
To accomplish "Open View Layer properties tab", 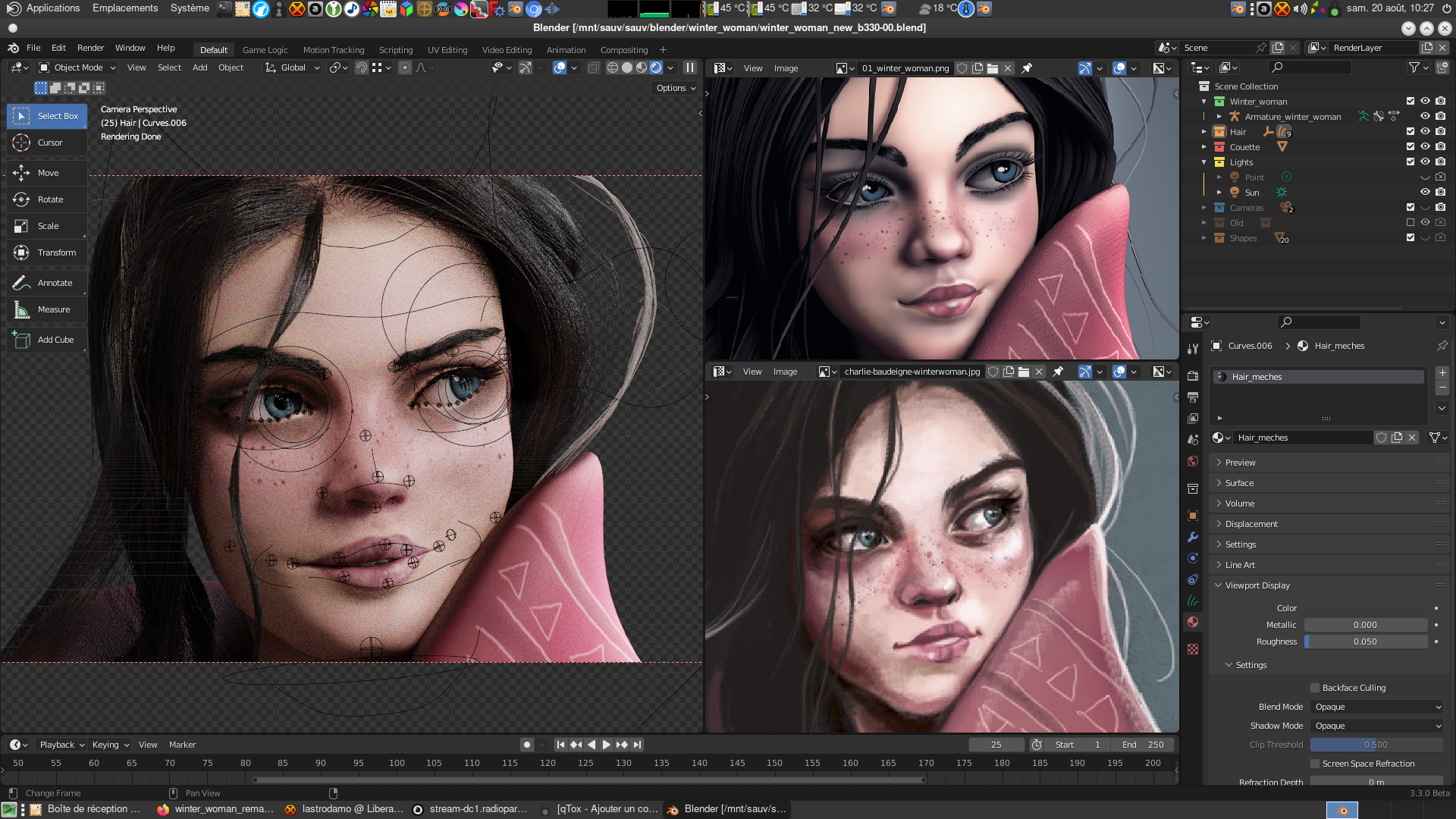I will click(1193, 419).
